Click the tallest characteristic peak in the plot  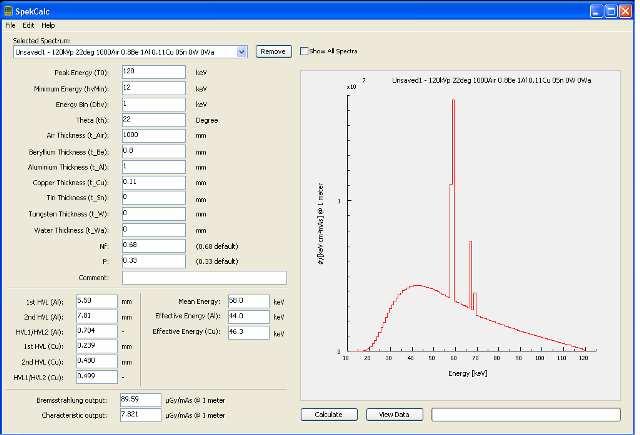453,200
